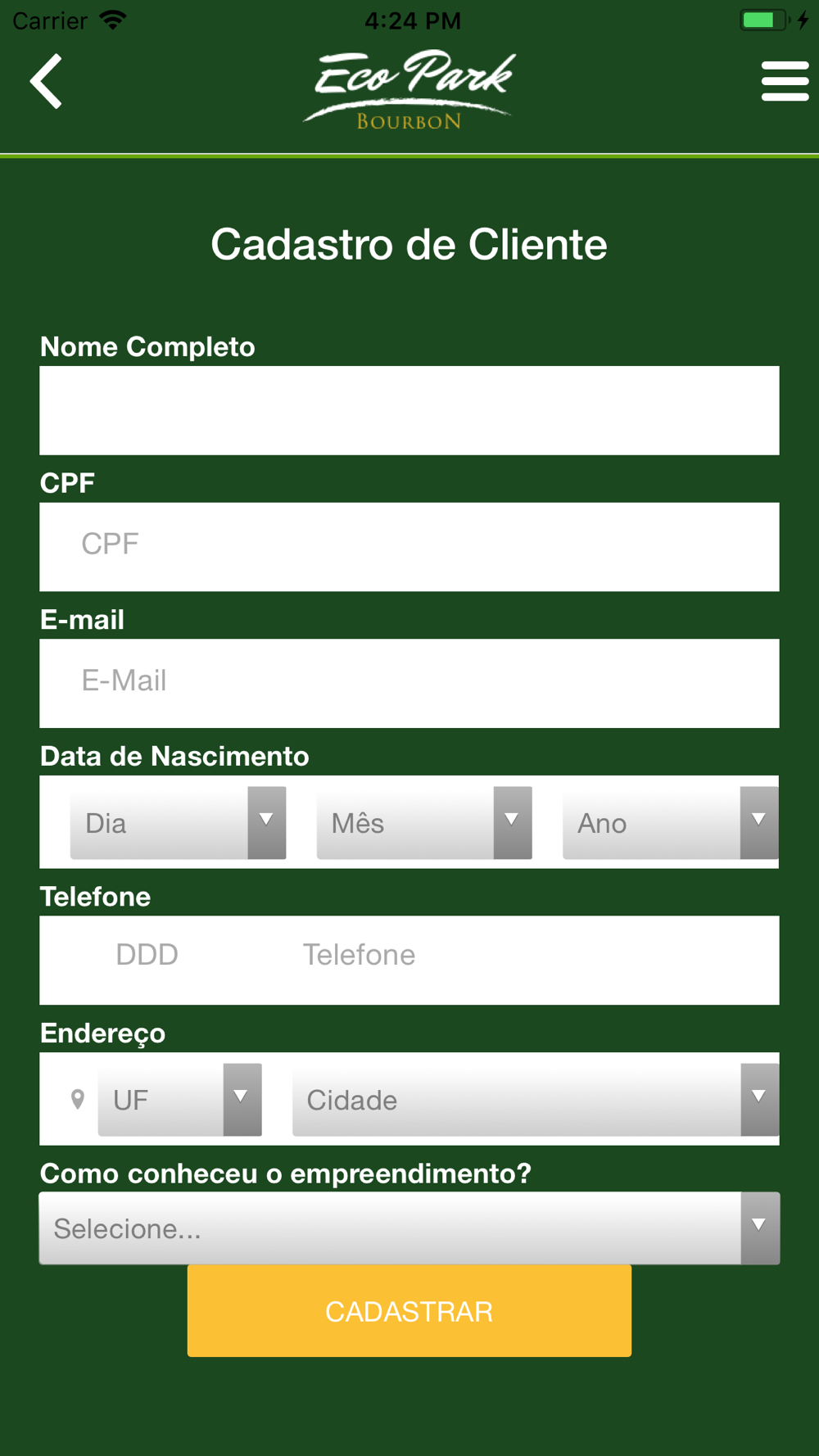Tap the Eco Park Bourbon logo
Image resolution: width=819 pixels, height=1456 pixels.
(409, 89)
